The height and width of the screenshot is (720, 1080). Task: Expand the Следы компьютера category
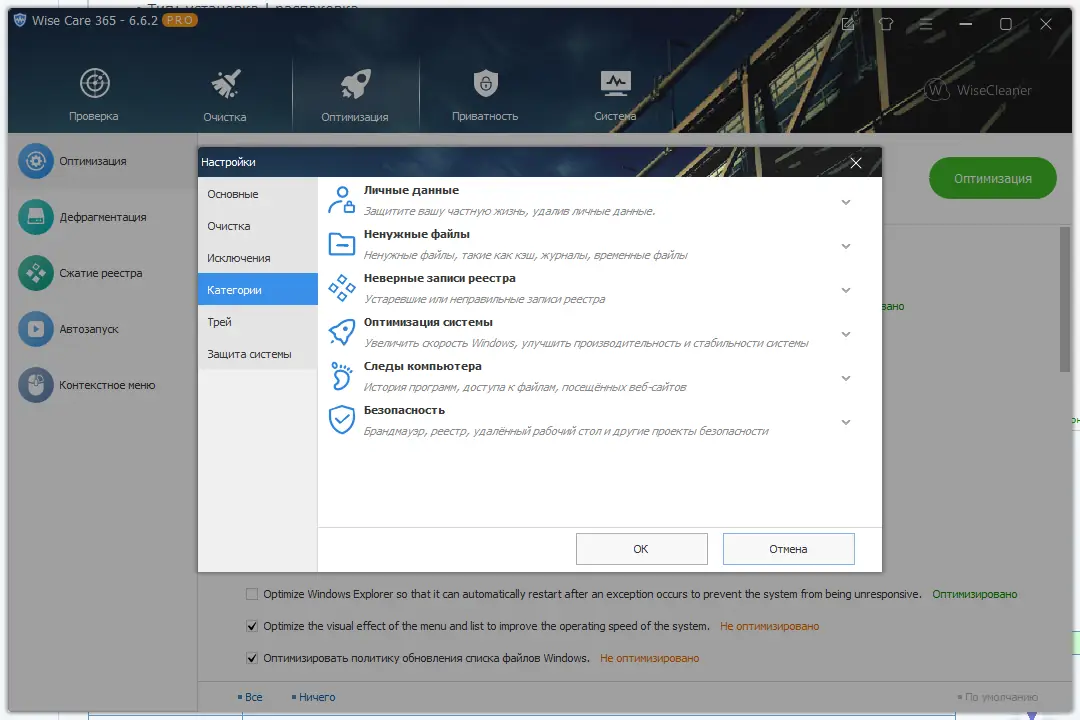pos(845,377)
